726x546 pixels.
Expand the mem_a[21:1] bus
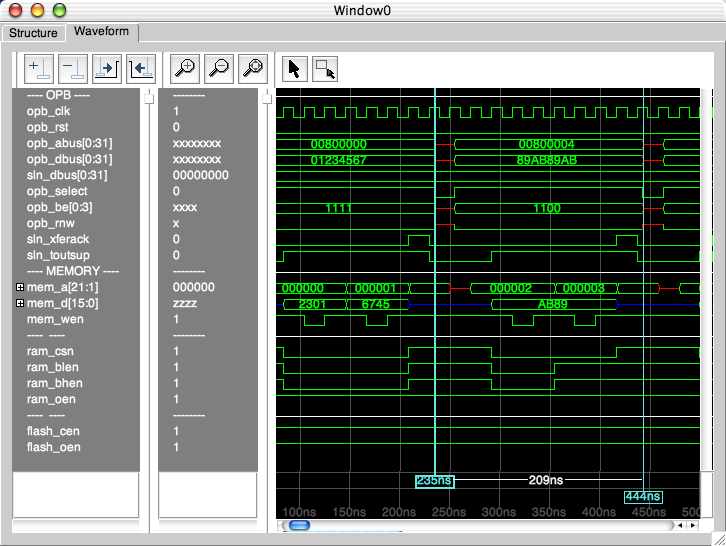(20, 287)
